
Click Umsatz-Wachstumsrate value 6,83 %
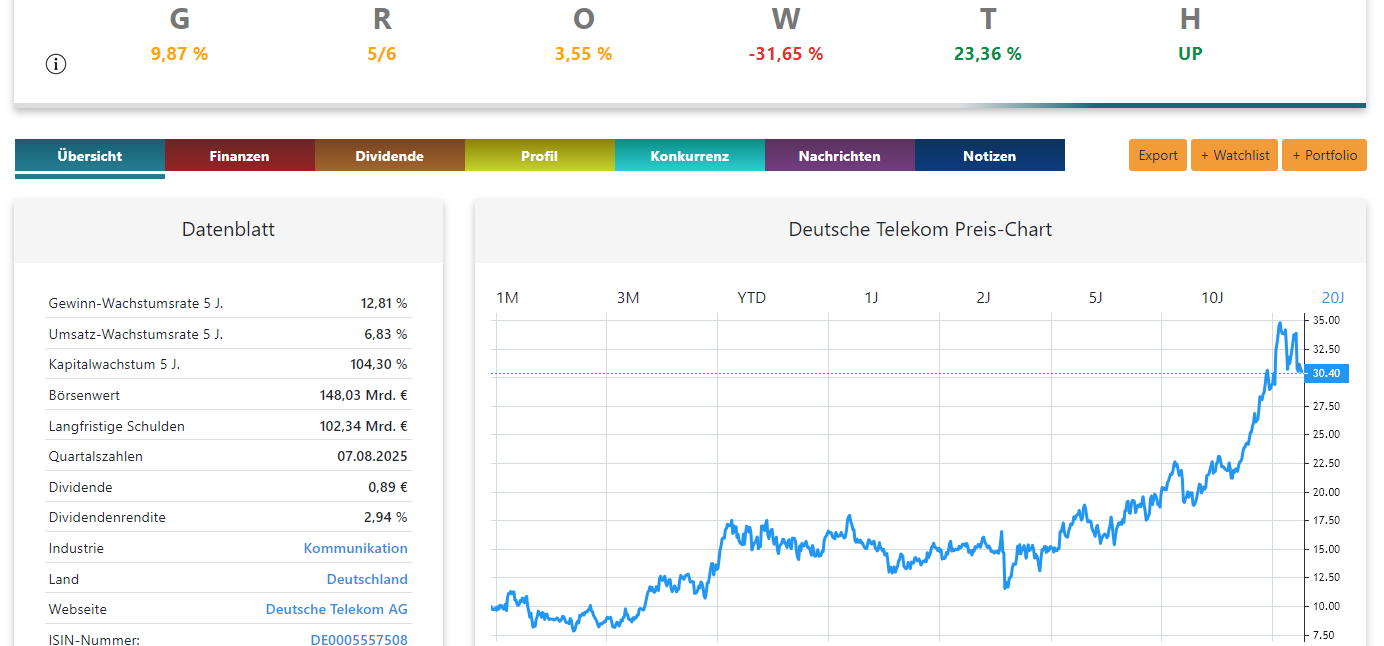click(x=386, y=334)
